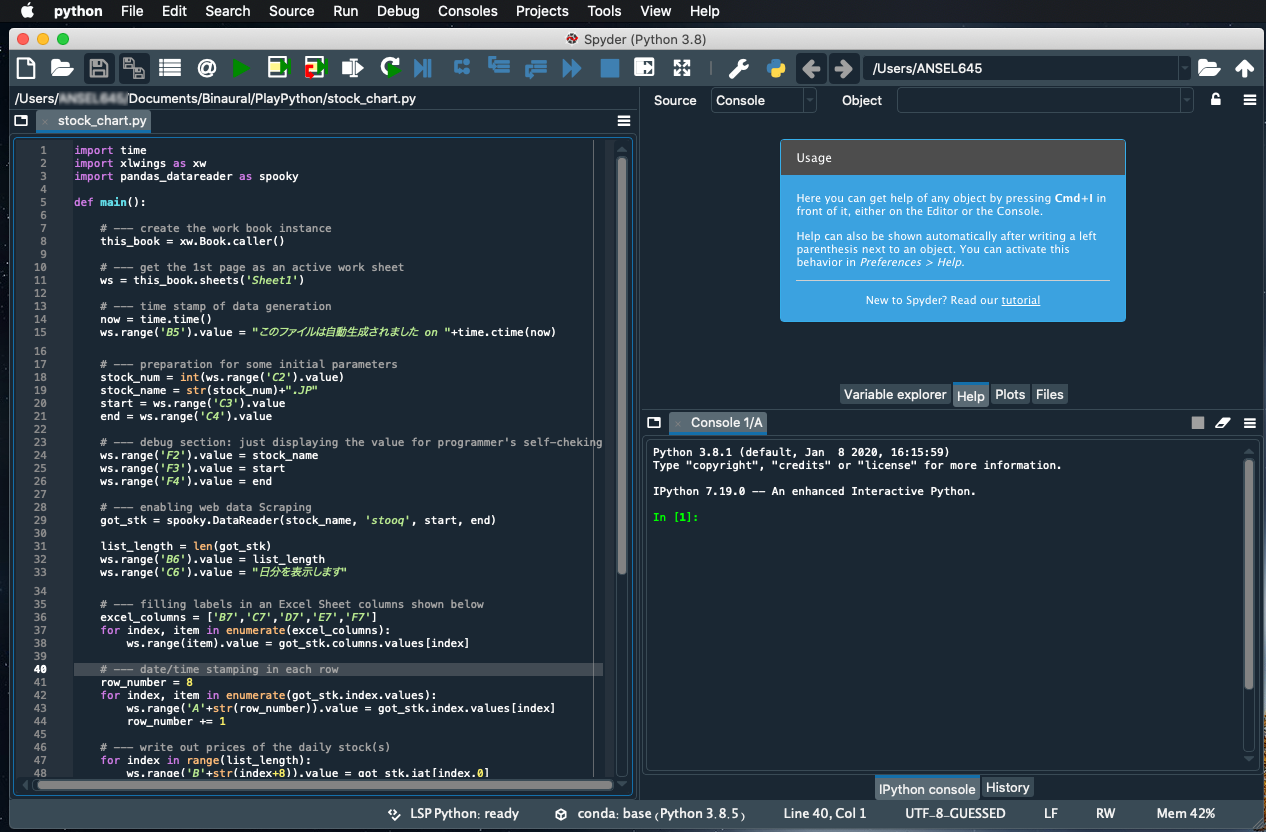Image resolution: width=1266 pixels, height=832 pixels.
Task: Interrupt kernel with gray stop square
Action: click(1198, 423)
